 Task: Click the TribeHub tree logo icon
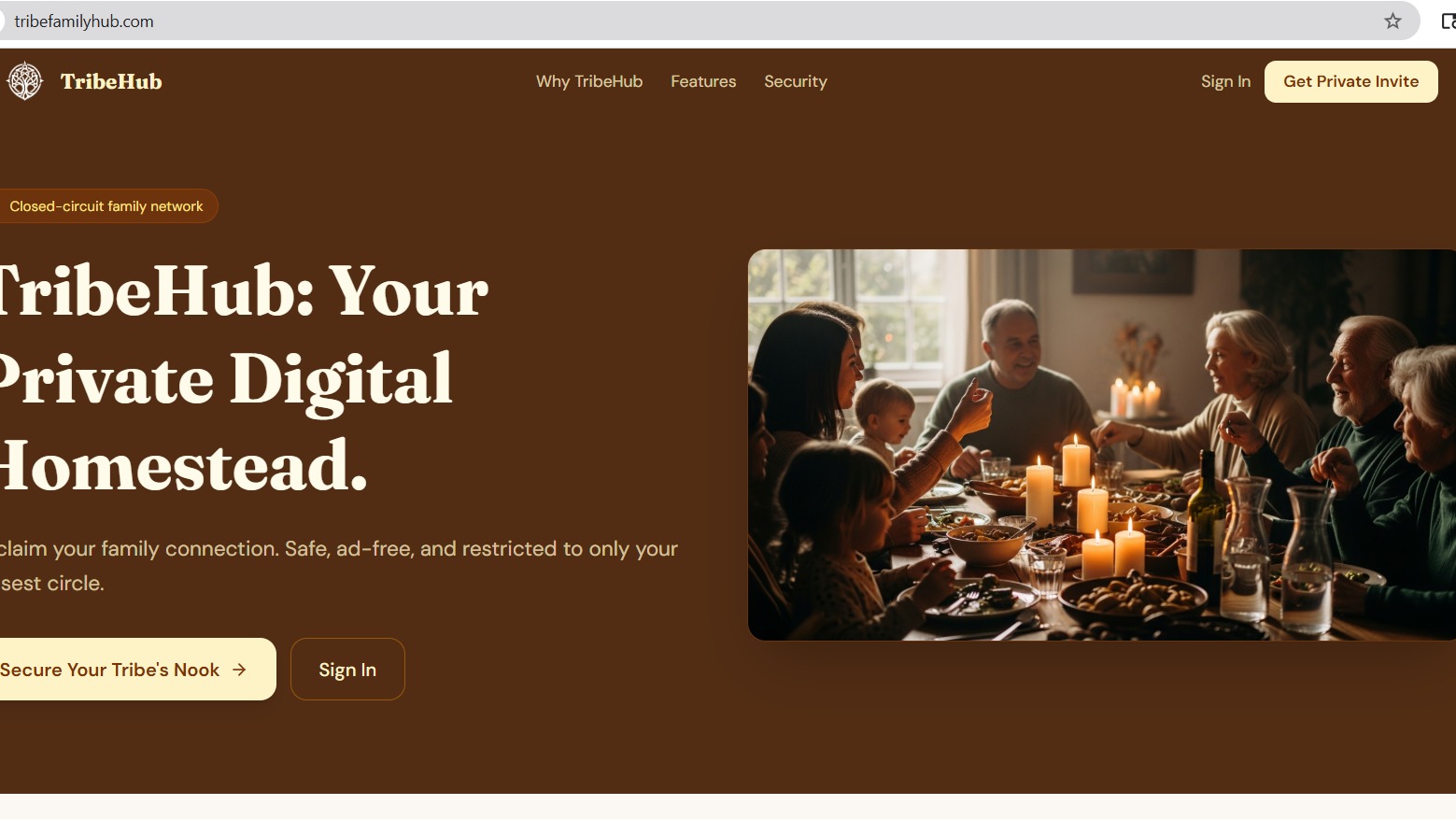point(25,81)
